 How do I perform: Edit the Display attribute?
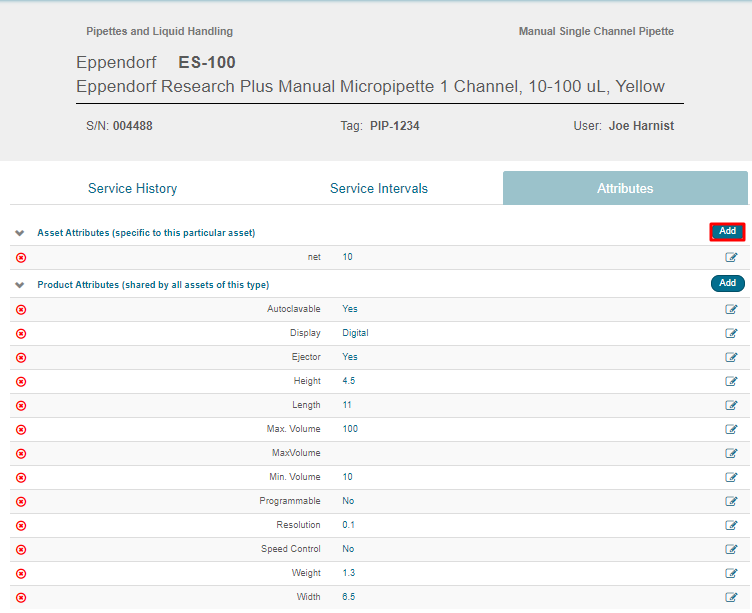731,333
